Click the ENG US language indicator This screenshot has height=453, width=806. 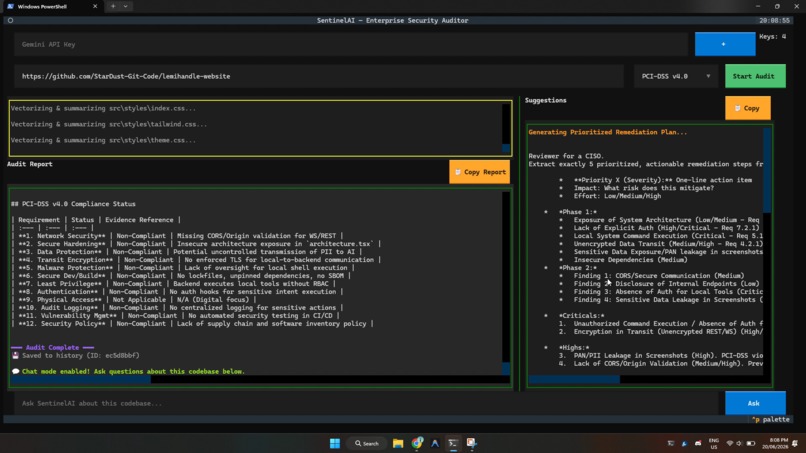pyautogui.click(x=713, y=443)
